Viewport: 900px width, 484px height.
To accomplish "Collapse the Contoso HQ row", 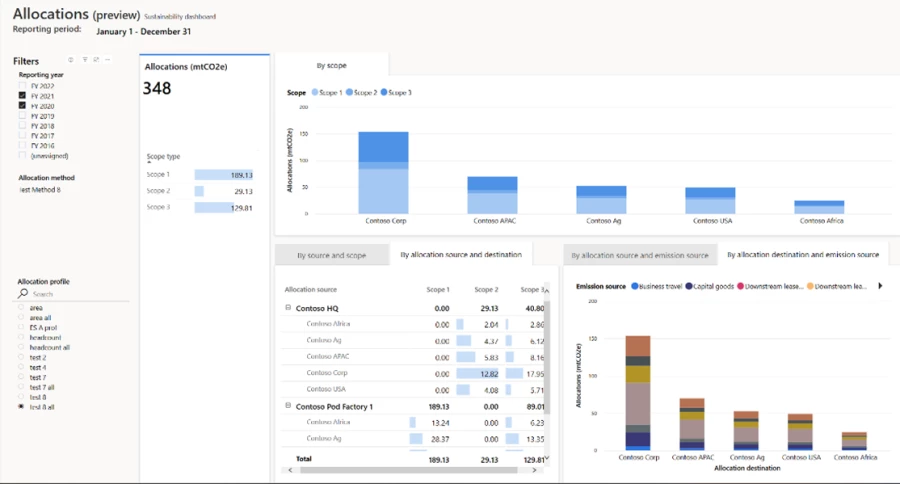I will tap(288, 309).
